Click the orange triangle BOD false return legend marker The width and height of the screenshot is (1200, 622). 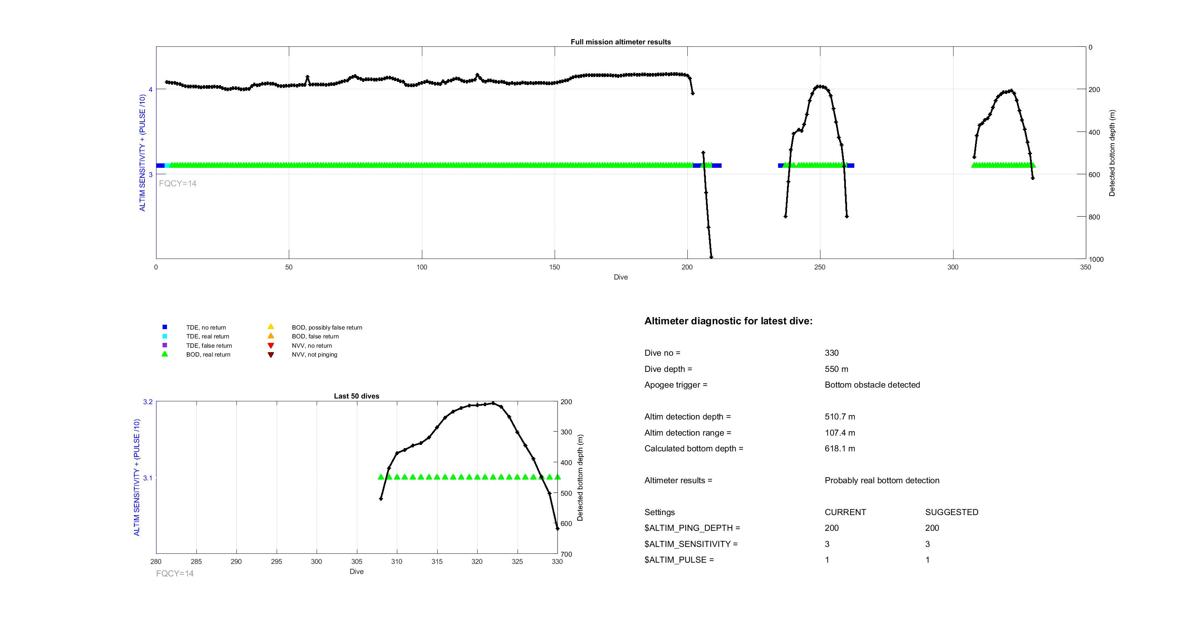(x=270, y=336)
